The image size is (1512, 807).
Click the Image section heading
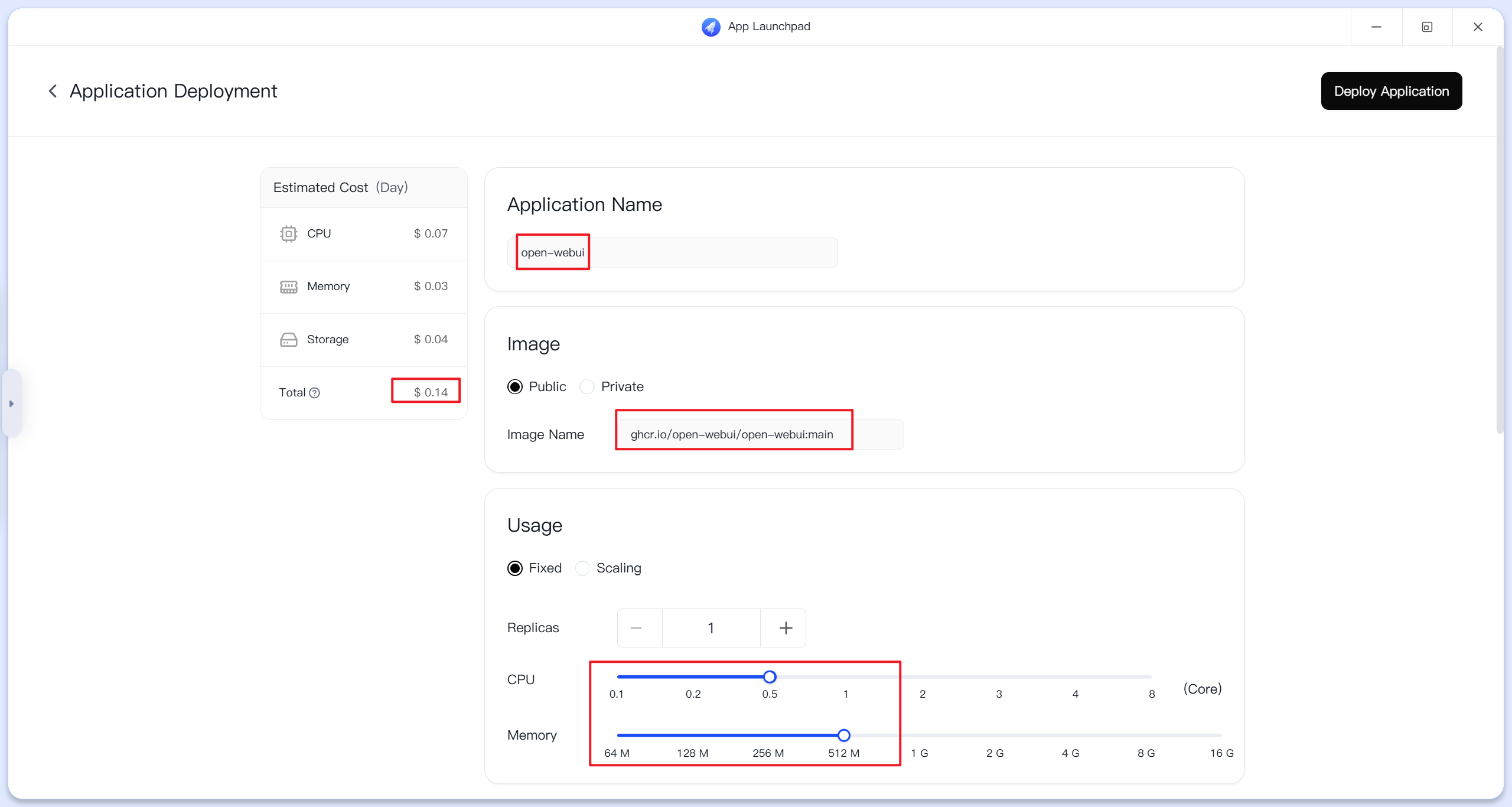coord(533,344)
